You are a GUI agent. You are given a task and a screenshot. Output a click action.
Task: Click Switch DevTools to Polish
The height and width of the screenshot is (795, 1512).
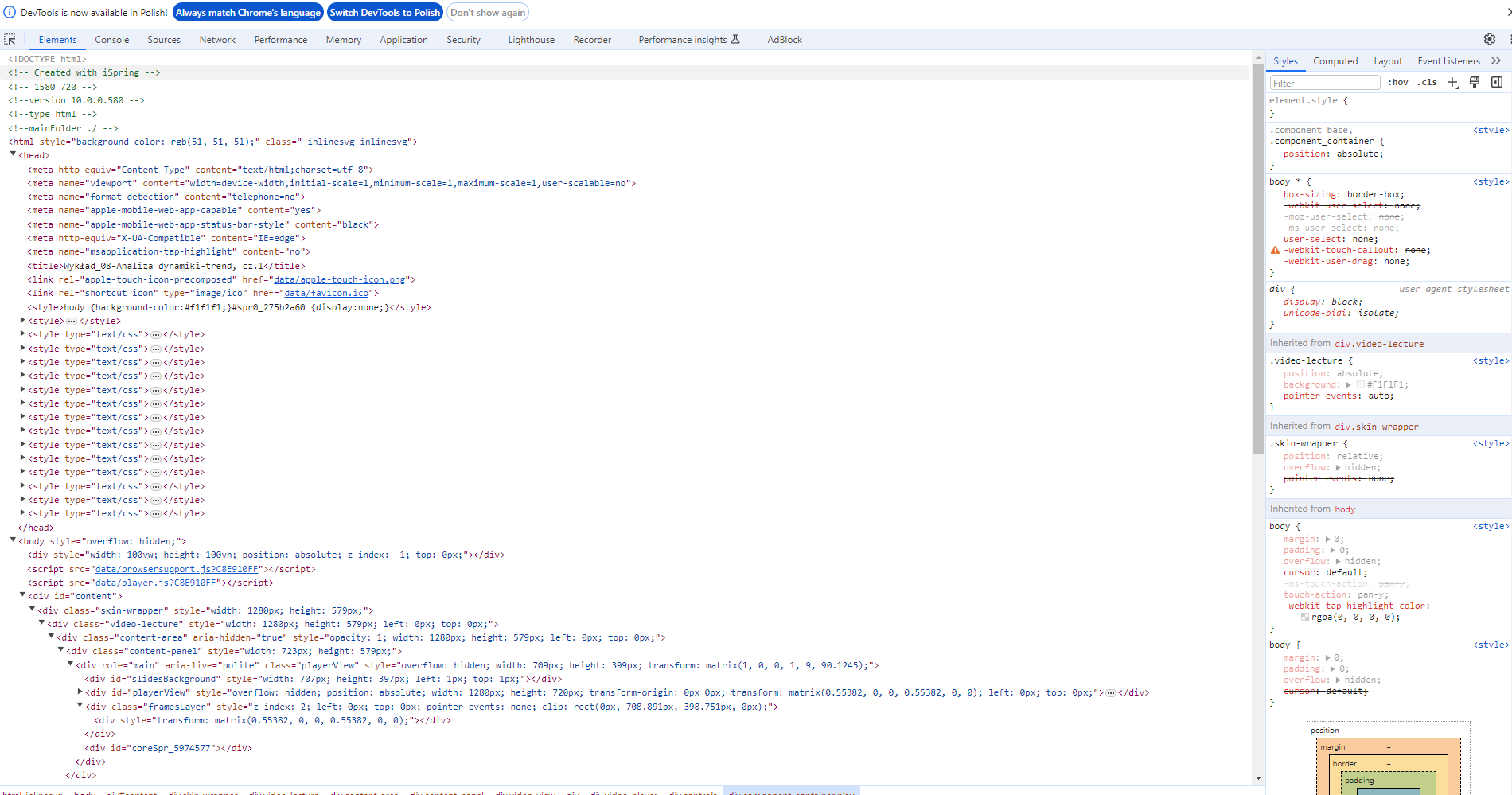(385, 13)
